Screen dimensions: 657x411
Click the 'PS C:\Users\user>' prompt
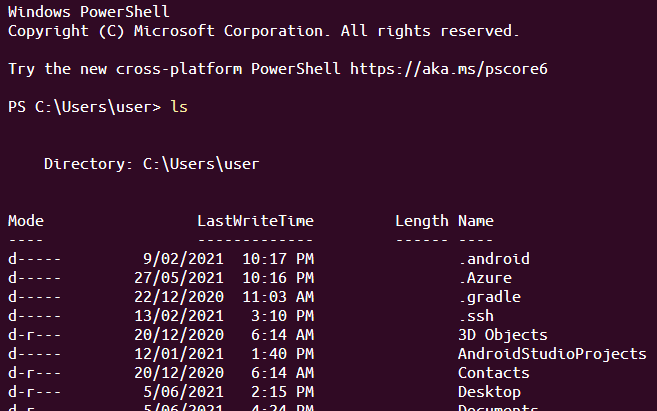tap(84, 107)
